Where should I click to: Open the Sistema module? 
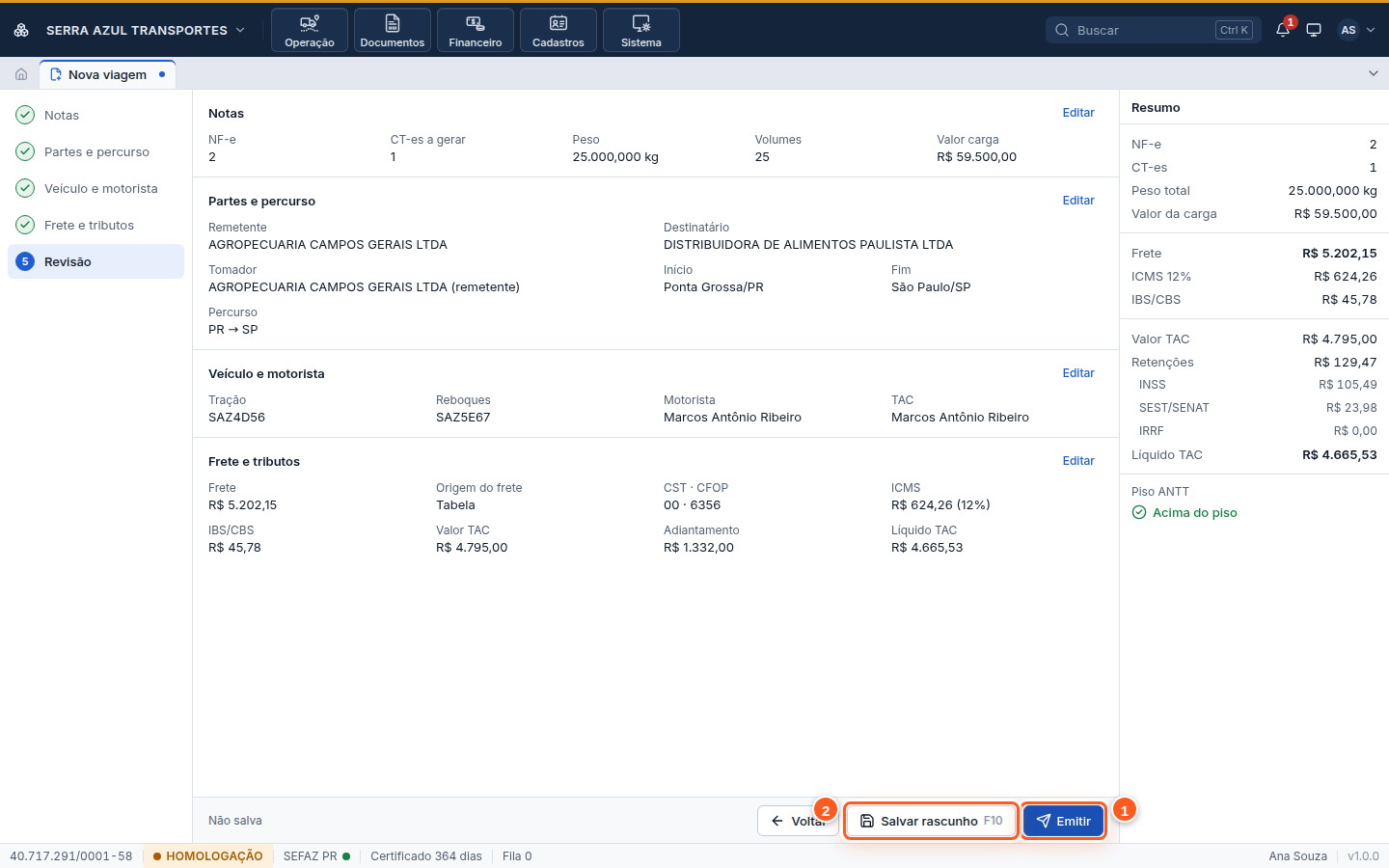pyautogui.click(x=641, y=30)
